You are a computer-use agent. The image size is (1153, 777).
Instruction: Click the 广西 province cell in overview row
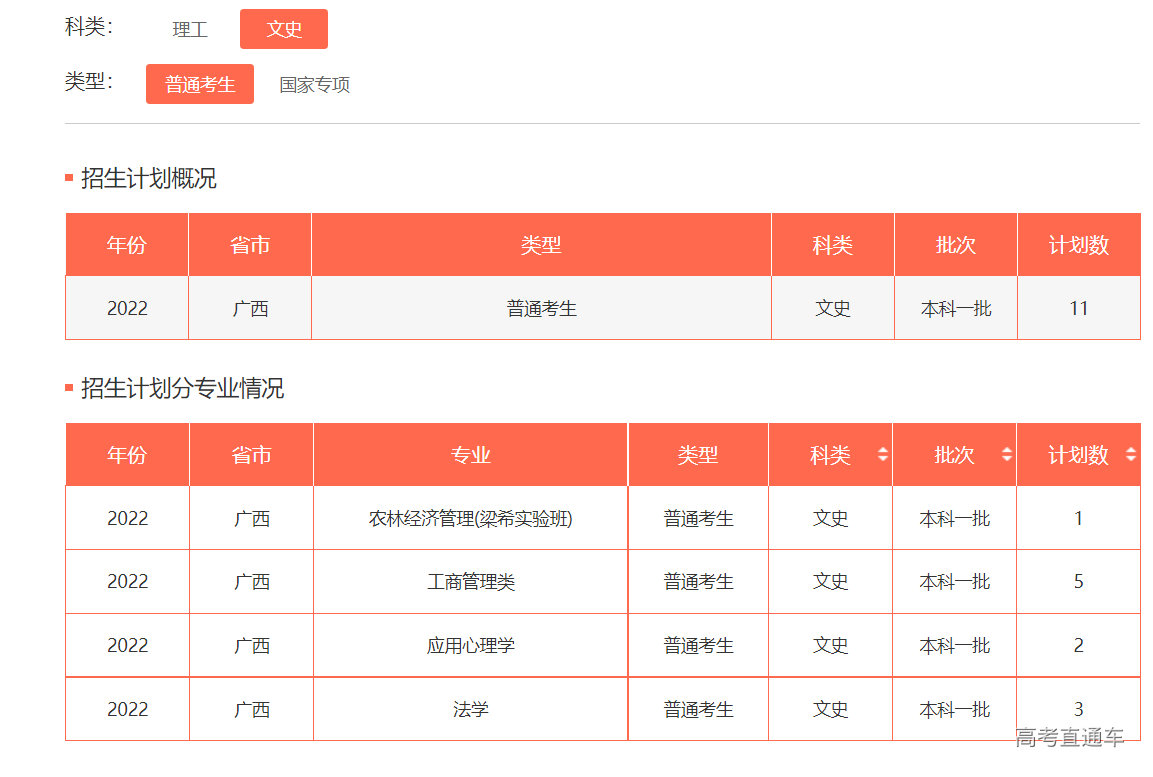250,308
